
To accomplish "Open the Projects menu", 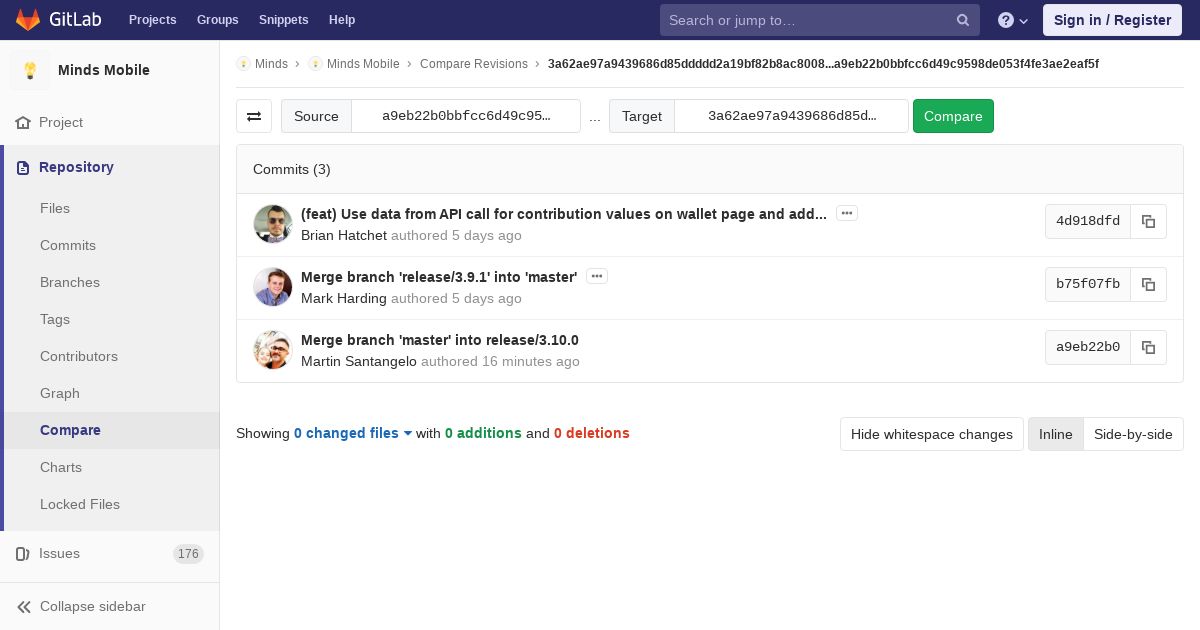I will point(152,20).
